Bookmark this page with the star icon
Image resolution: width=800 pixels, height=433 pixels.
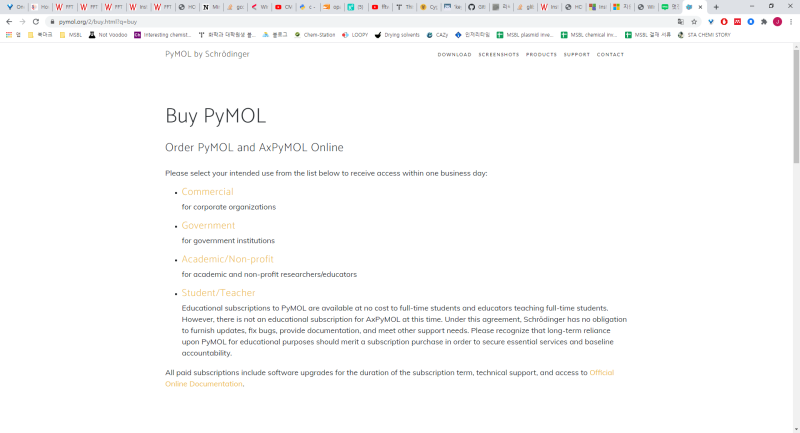point(694,22)
